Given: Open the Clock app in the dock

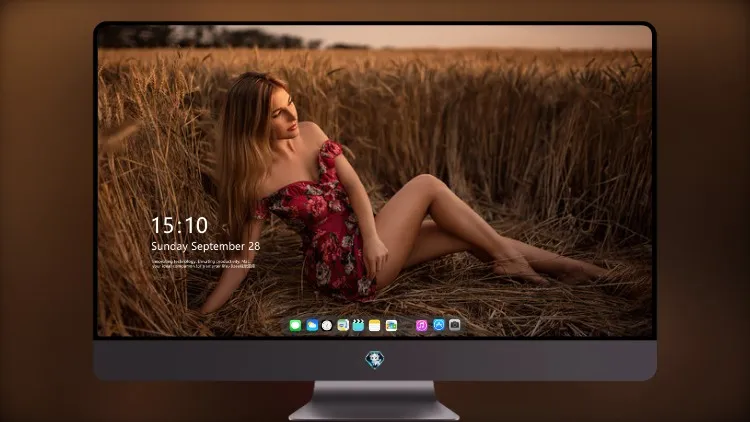Looking at the screenshot, I should coord(327,326).
